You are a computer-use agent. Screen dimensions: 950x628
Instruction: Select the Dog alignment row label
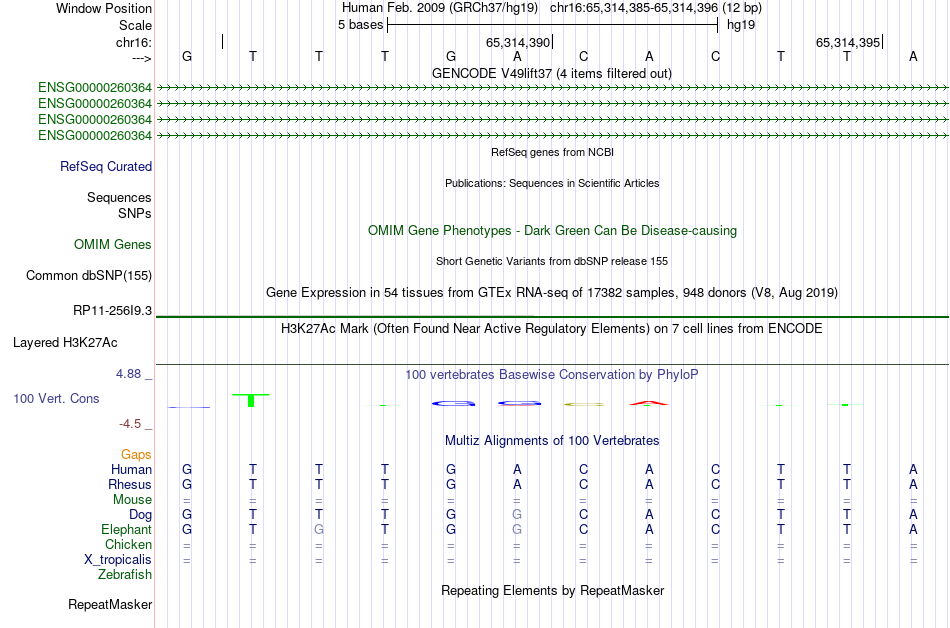click(x=140, y=515)
